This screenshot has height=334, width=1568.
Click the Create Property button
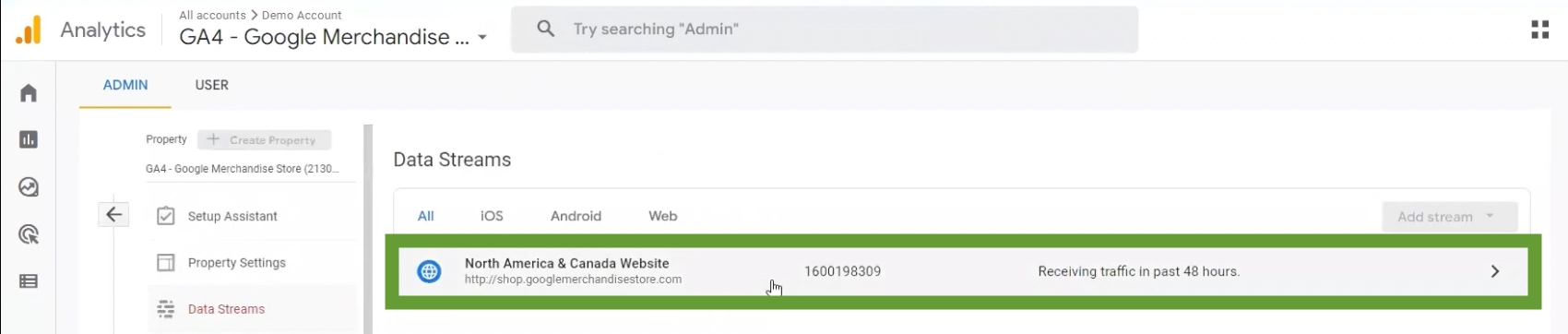[x=264, y=139]
